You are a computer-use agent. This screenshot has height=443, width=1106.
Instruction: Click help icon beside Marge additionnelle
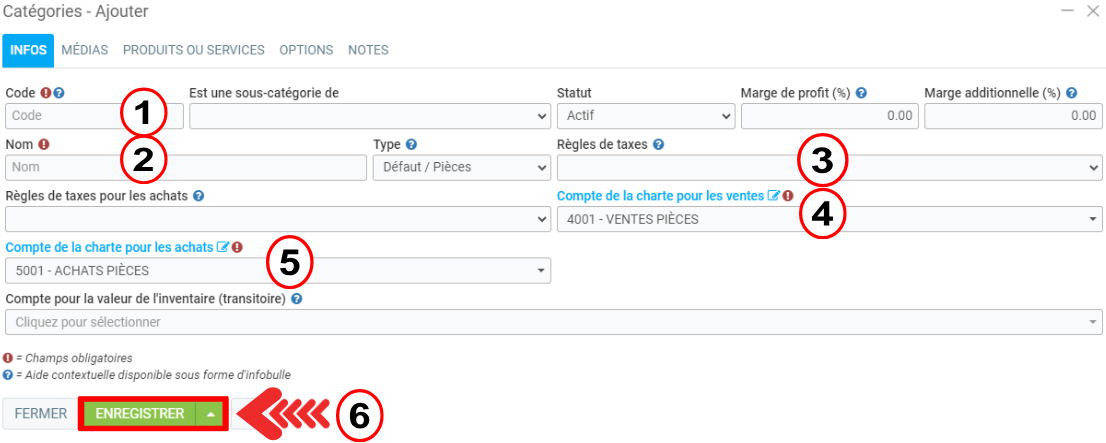1071,93
